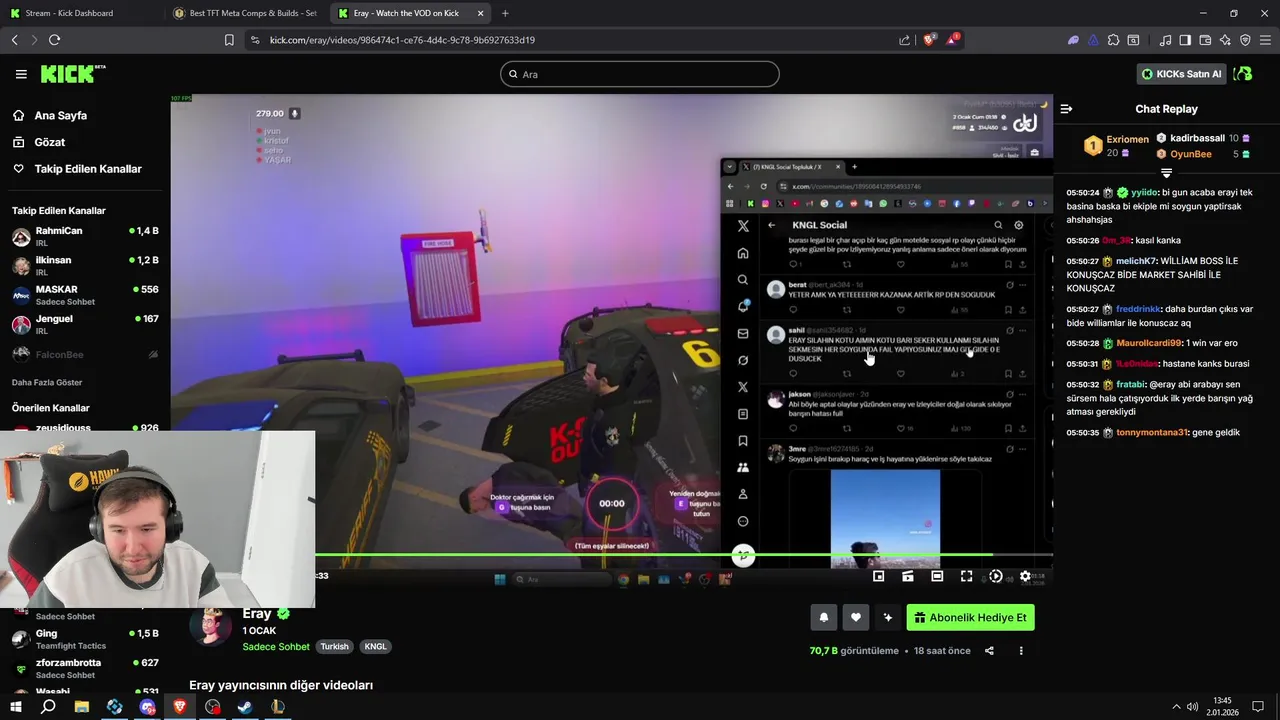Viewport: 1280px width, 720px height.
Task: Open ilkinsan followed channel
Action: tap(85, 266)
